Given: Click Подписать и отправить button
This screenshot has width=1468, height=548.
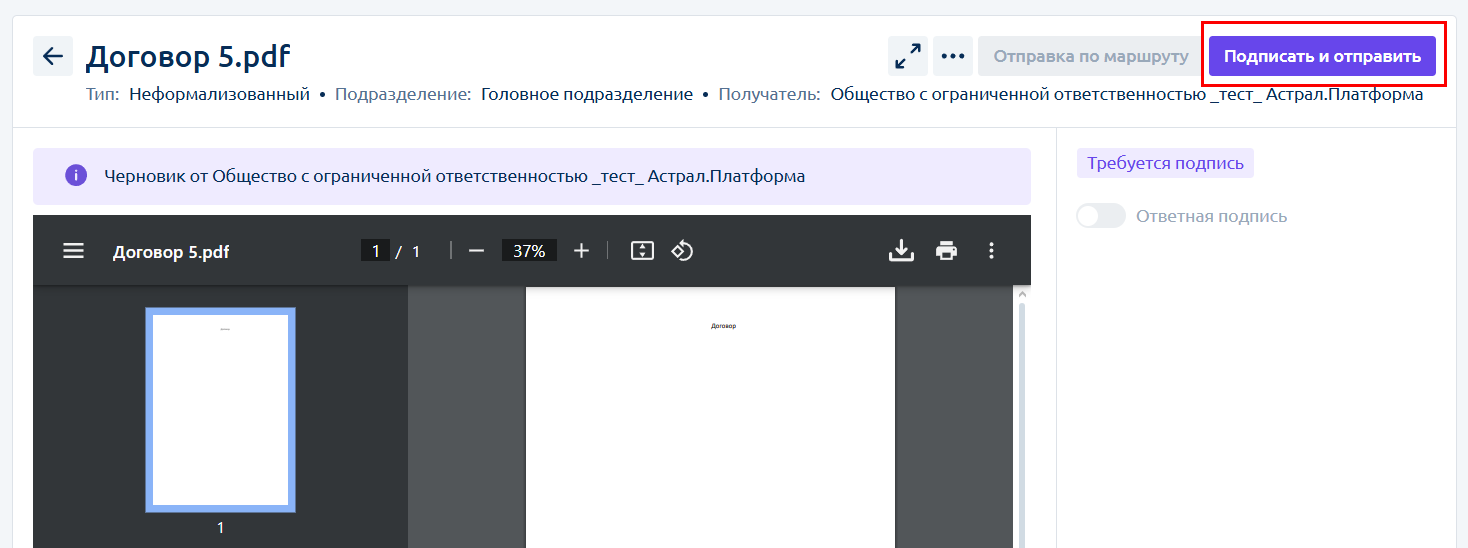Looking at the screenshot, I should [1322, 56].
